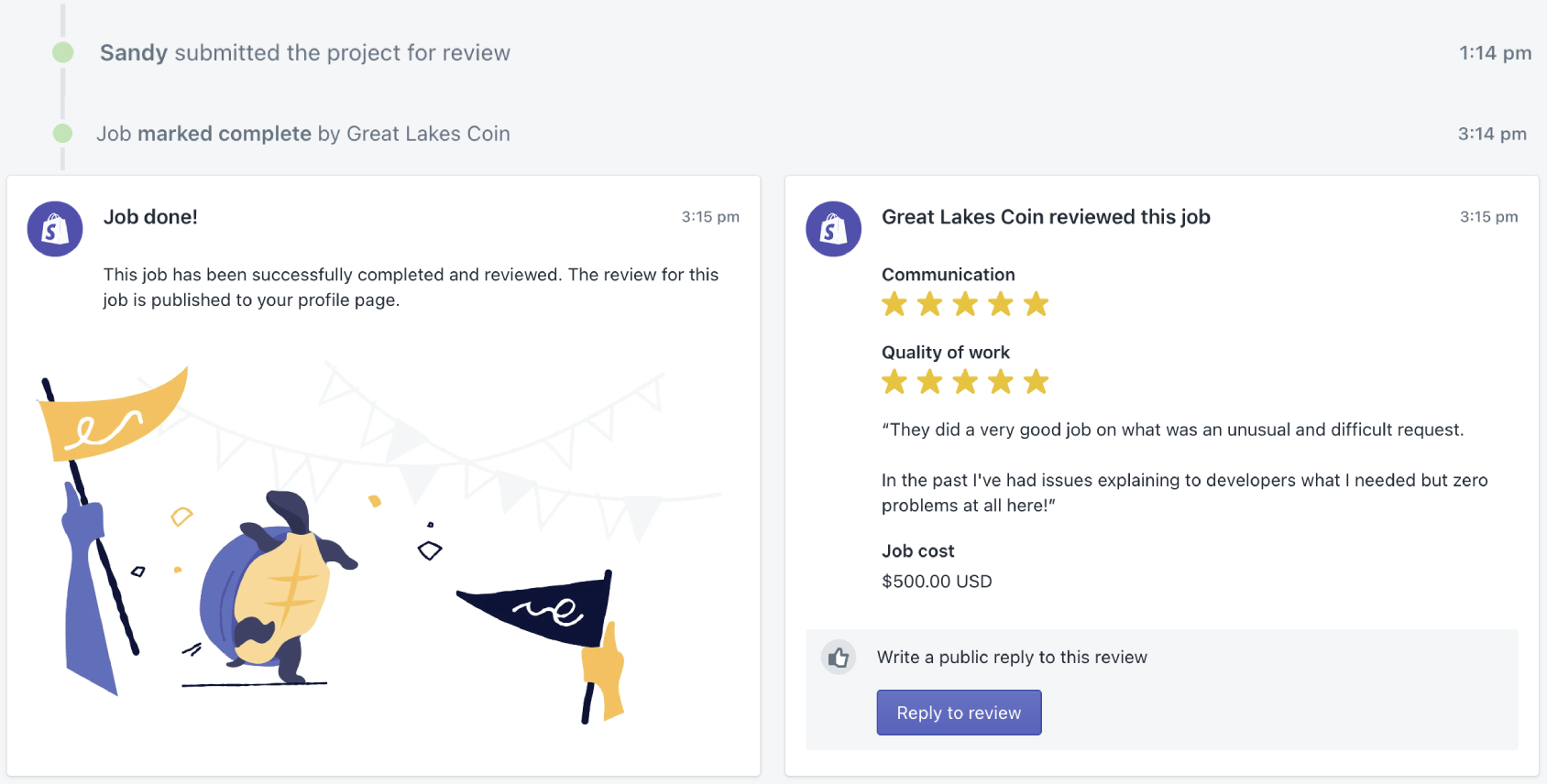Viewport: 1547px width, 784px height.
Task: Click Shopify avatar beside Job done!
Action: (x=55, y=229)
